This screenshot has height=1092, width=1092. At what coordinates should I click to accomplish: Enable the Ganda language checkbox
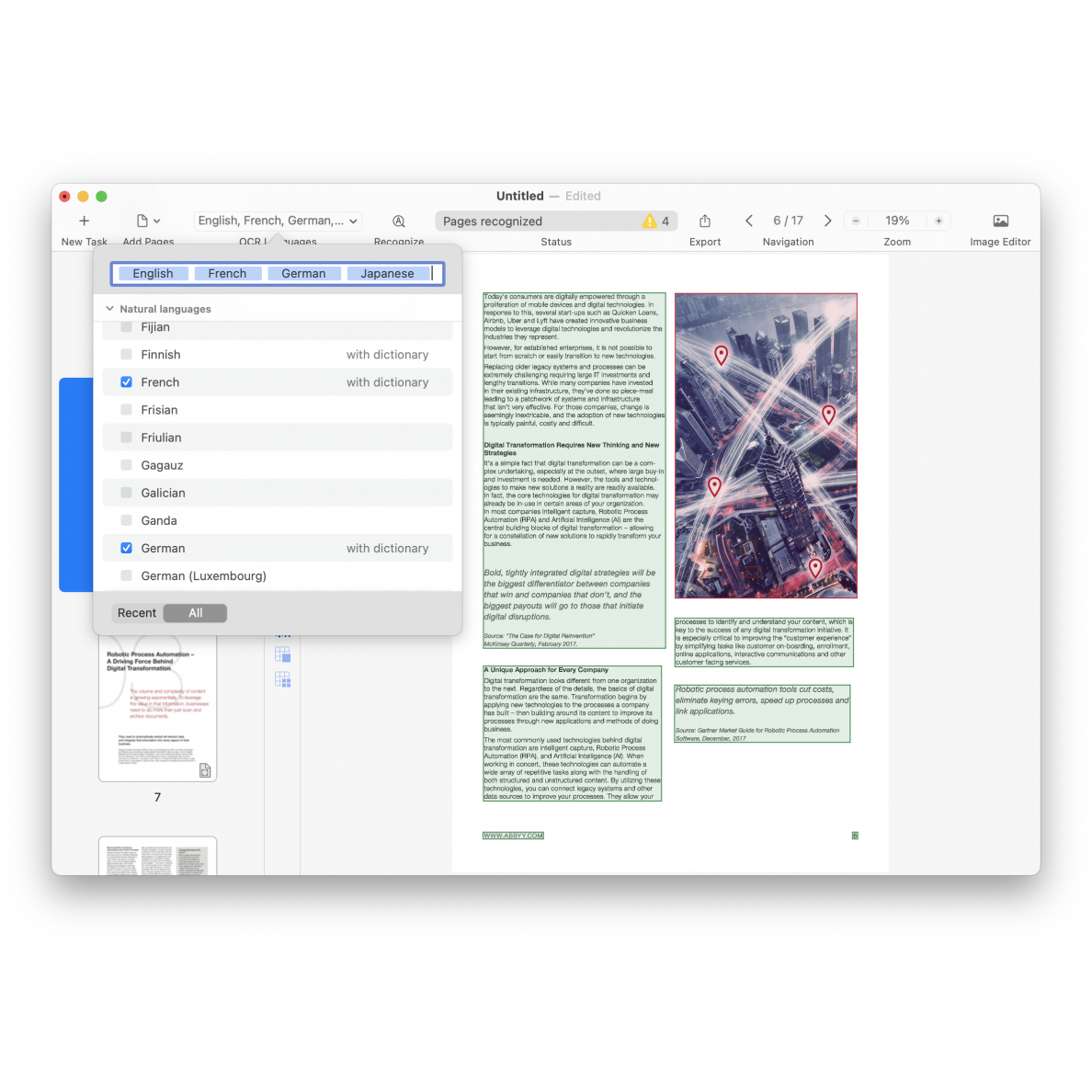[126, 520]
